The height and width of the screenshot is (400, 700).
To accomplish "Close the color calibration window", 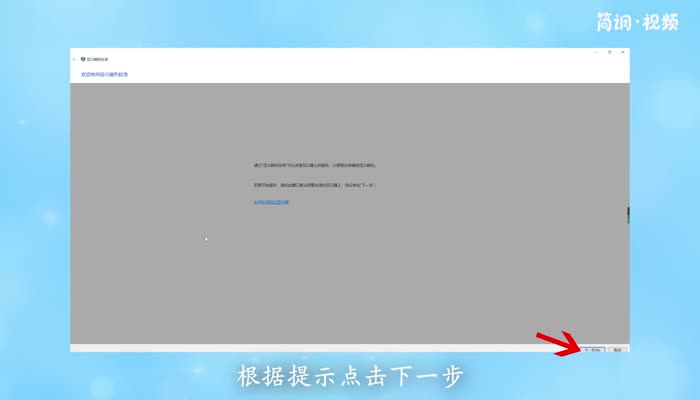I will (623, 52).
